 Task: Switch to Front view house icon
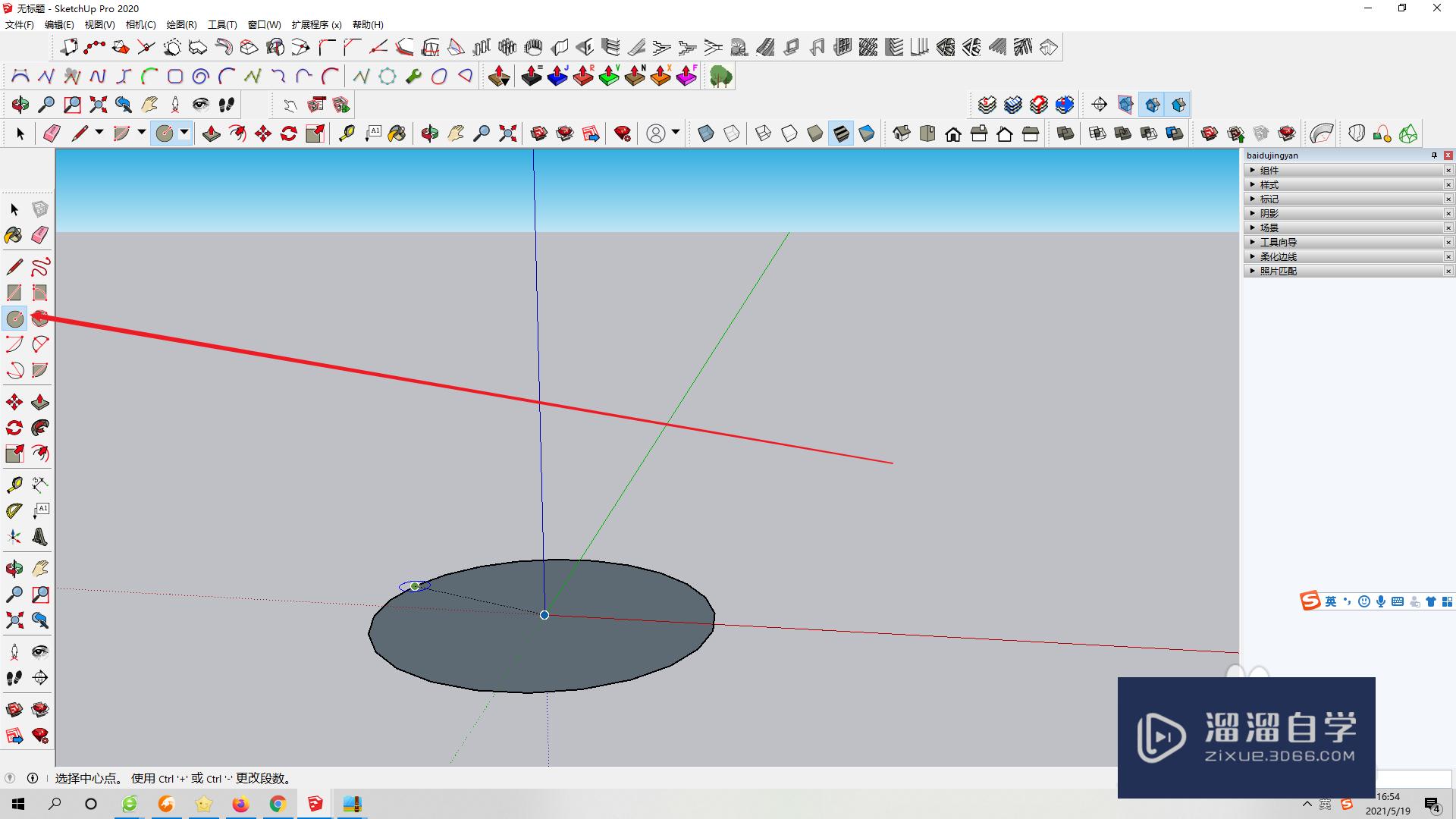[x=953, y=133]
